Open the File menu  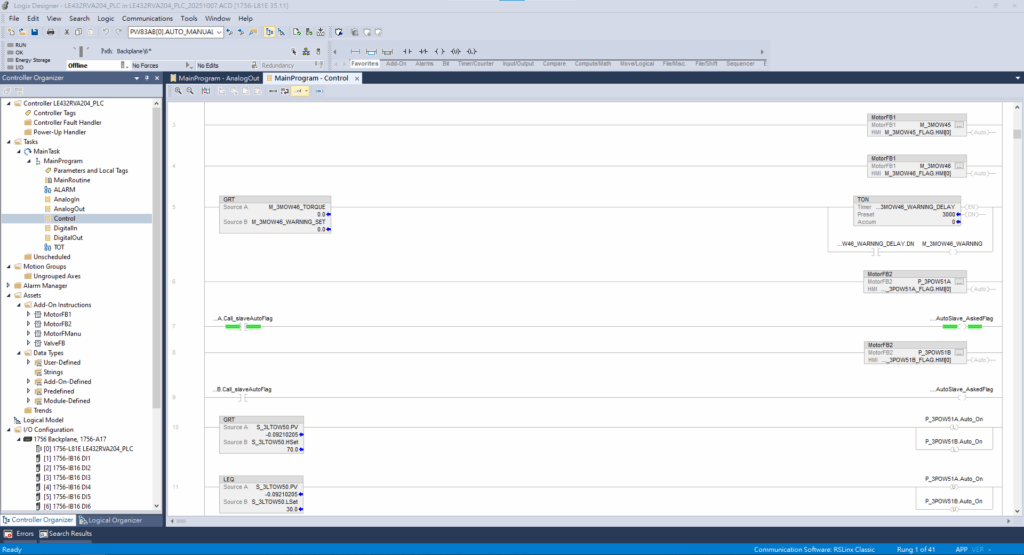coord(14,18)
